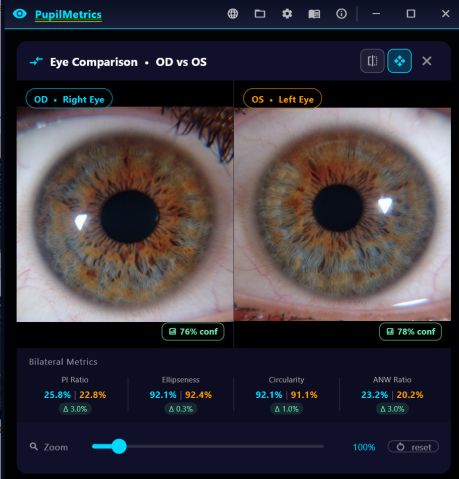Click the ANW Ratio delta 3.0% badge
Screen dimensions: 459x479
[392, 409]
